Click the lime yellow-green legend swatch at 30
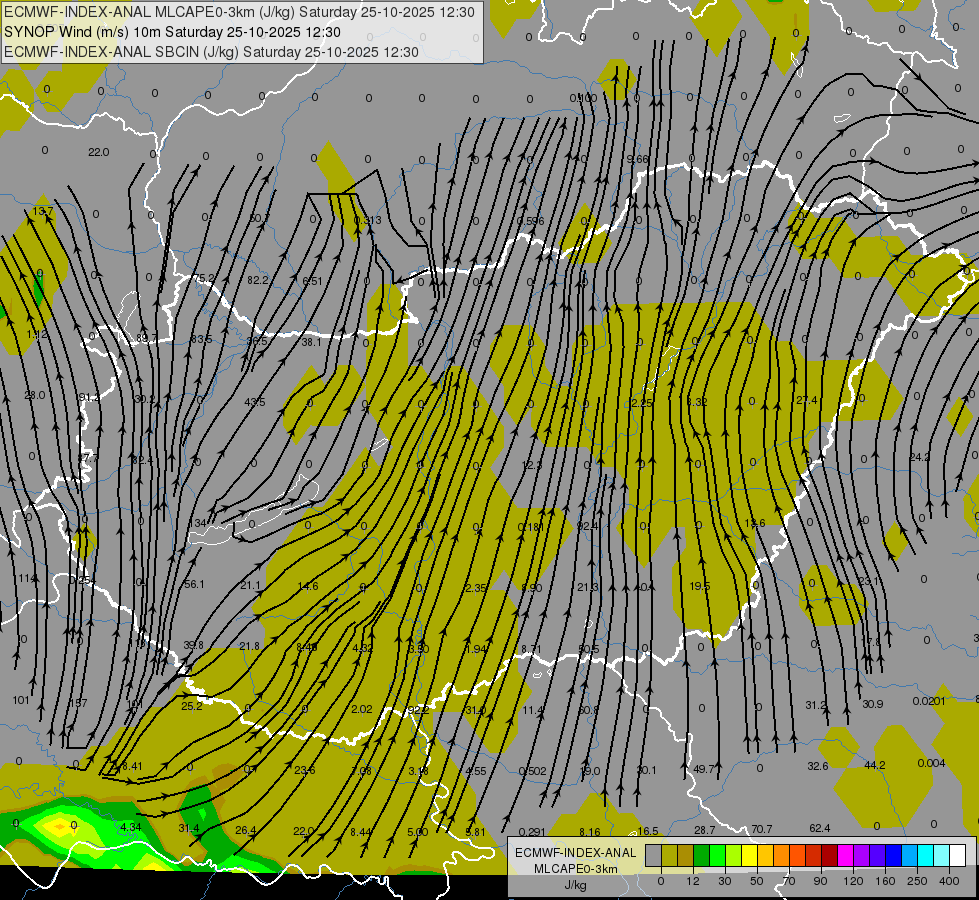 coord(733,855)
